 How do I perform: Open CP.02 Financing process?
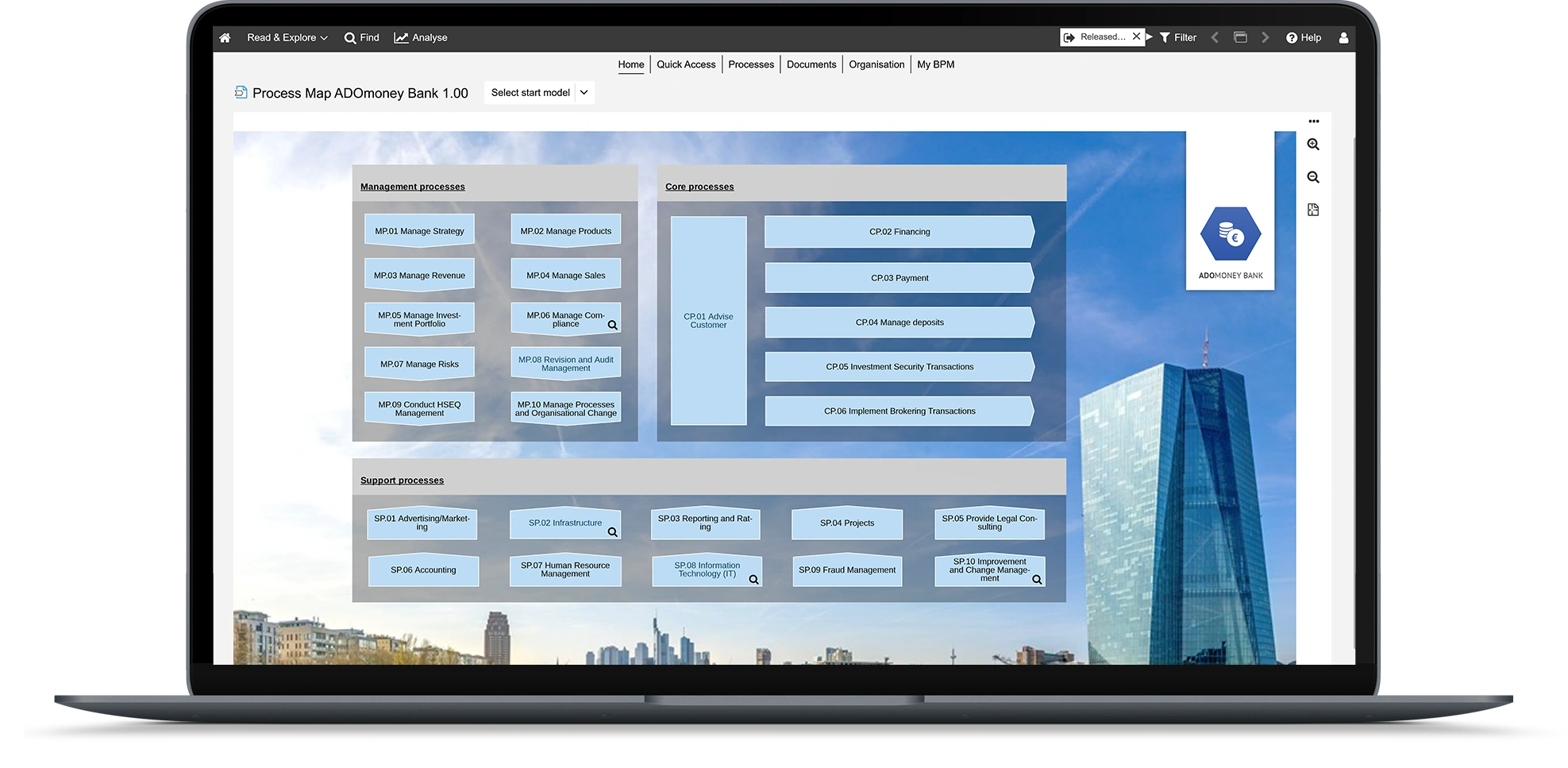coord(899,232)
